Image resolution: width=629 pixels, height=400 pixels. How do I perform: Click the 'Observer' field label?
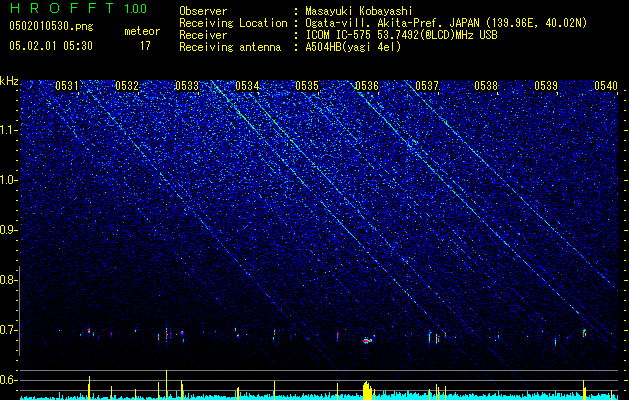(203, 11)
